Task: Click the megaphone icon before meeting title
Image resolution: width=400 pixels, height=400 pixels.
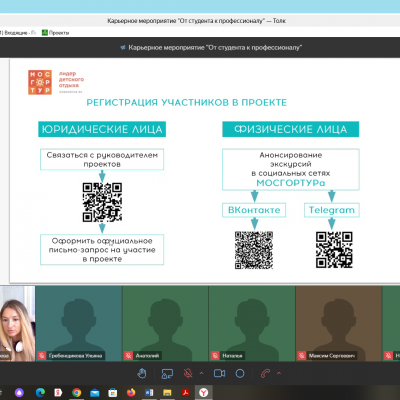Action: (123, 48)
